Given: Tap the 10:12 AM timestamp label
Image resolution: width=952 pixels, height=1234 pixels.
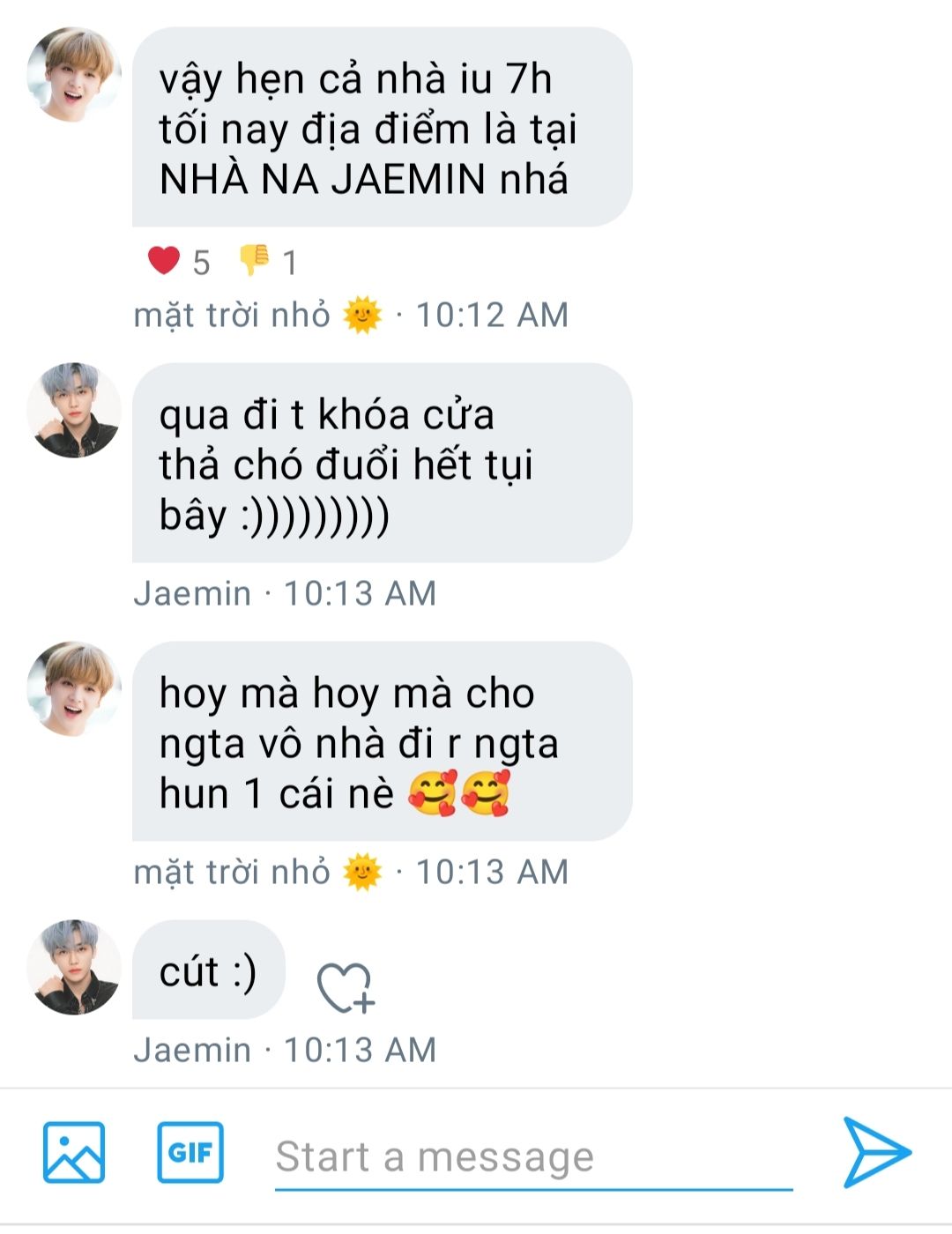Looking at the screenshot, I should 492,315.
